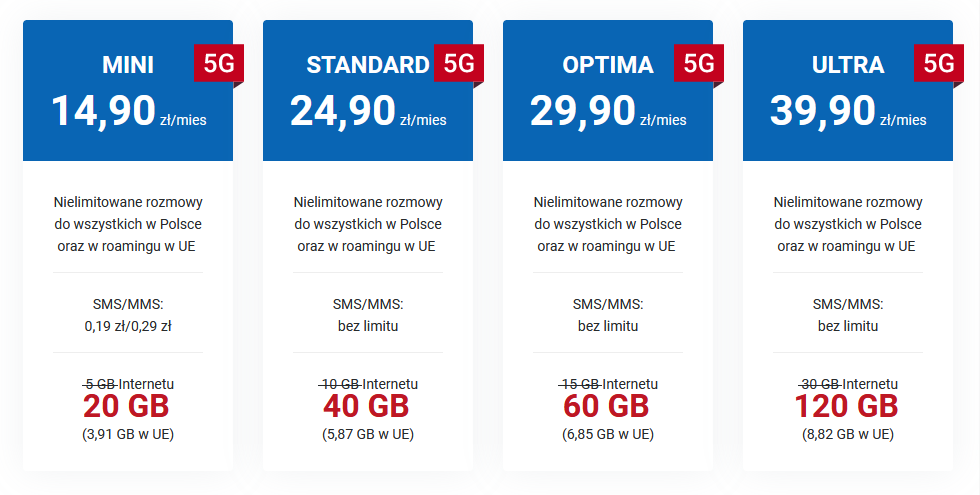Click the red 60 GB offer text
This screenshot has width=980, height=495.
(606, 407)
